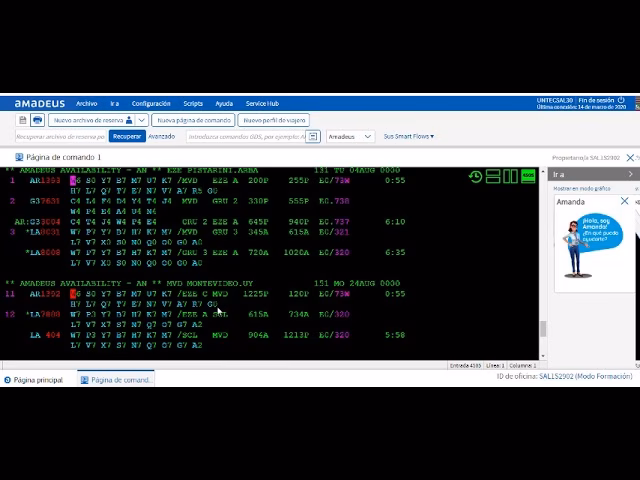Click the terminal scrollbar up arrow

[x=543, y=172]
